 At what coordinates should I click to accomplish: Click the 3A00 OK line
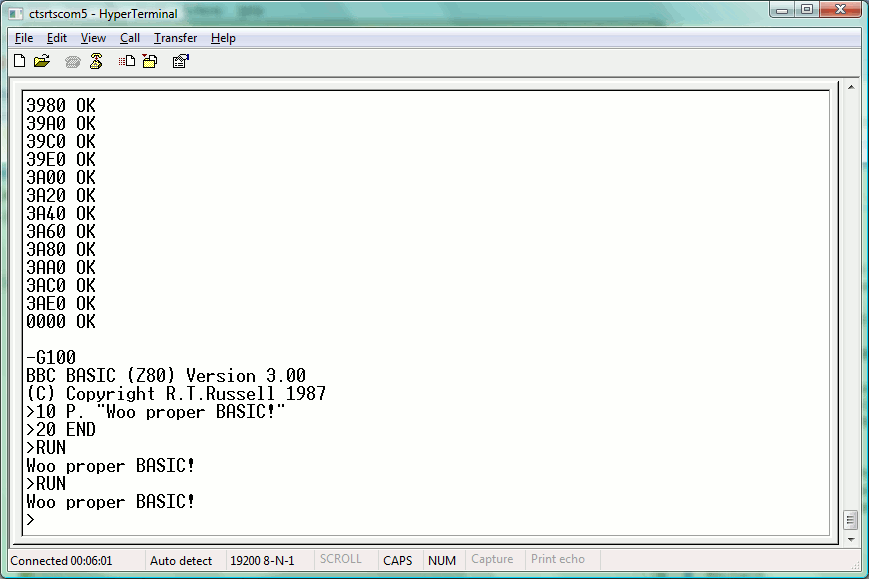click(x=61, y=177)
